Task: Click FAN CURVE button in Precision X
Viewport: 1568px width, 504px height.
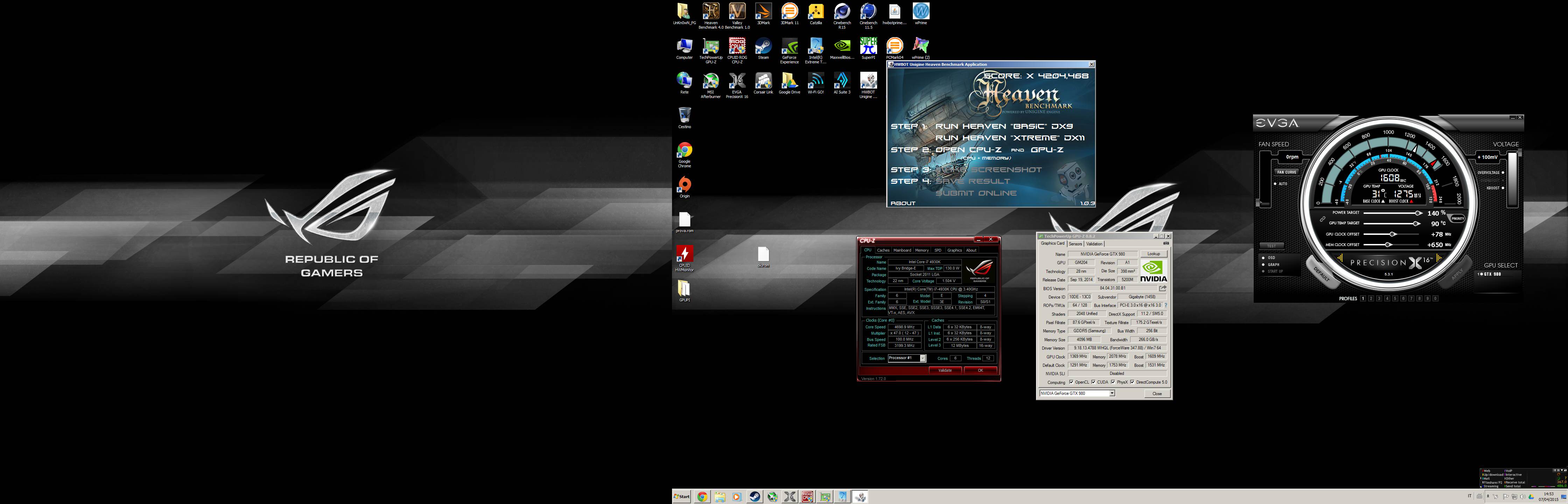Action: click(1287, 172)
